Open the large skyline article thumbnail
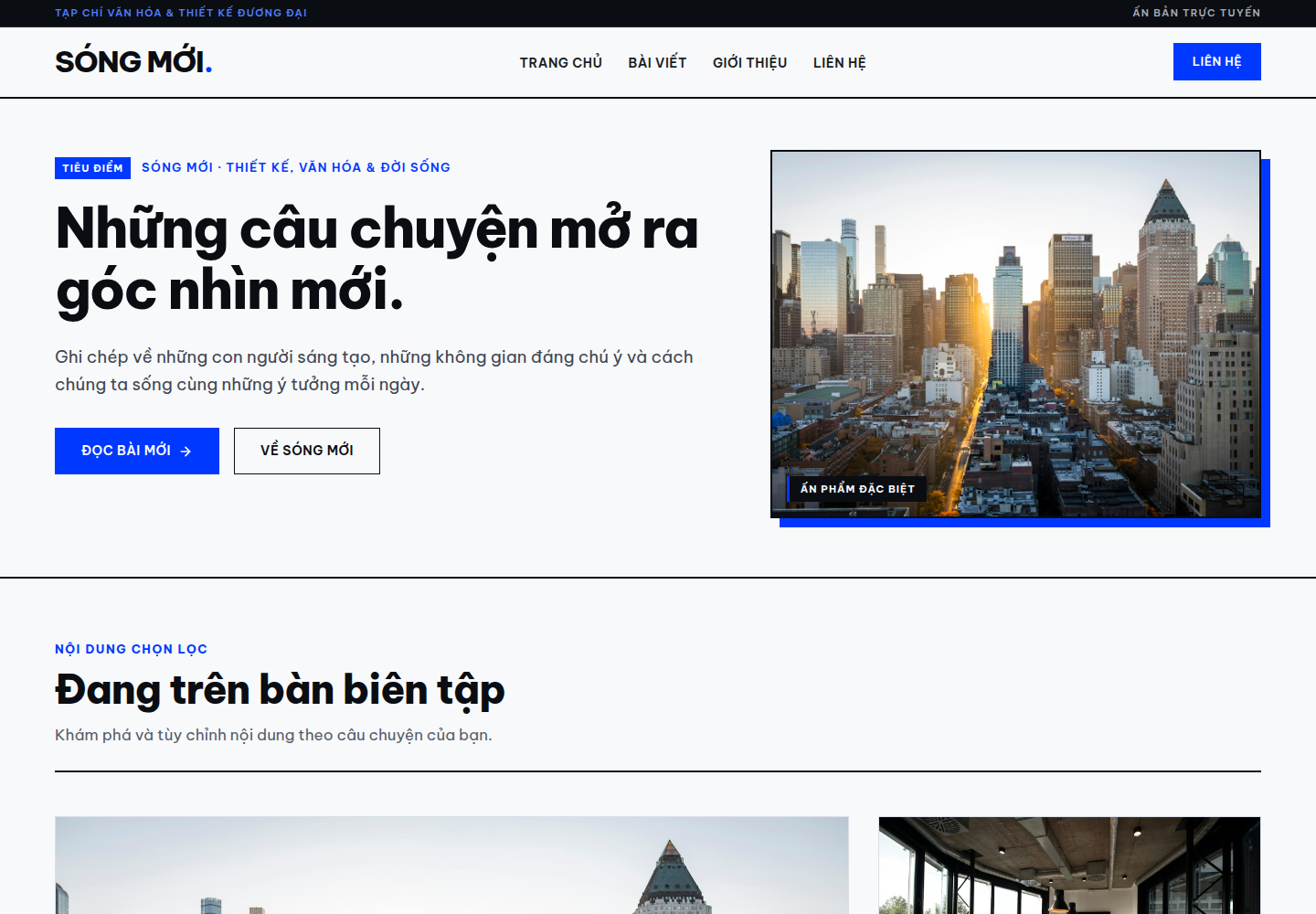Image resolution: width=1316 pixels, height=914 pixels. 451,865
